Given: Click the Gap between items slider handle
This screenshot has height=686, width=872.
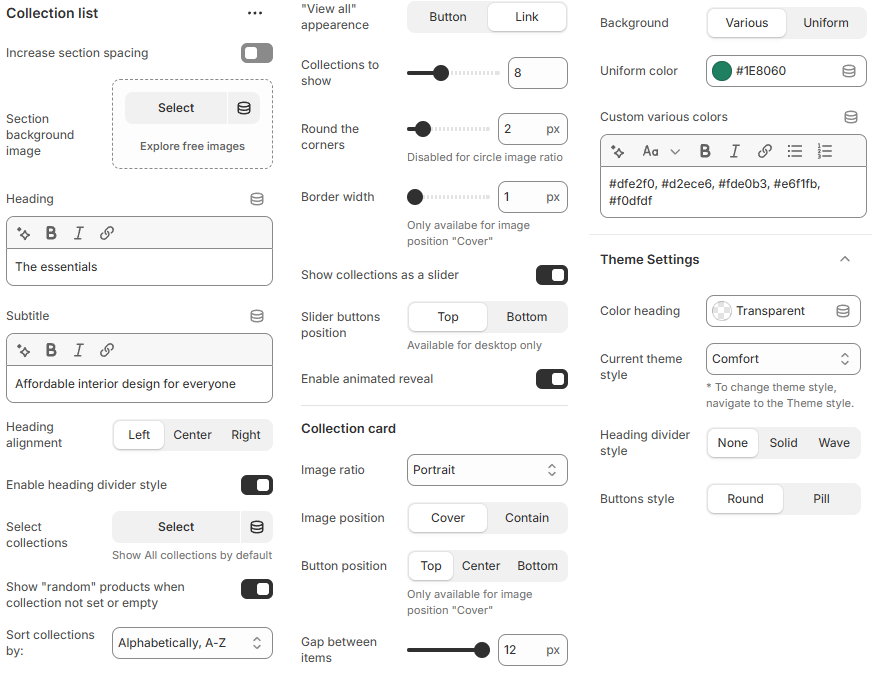Looking at the screenshot, I should coord(482,650).
